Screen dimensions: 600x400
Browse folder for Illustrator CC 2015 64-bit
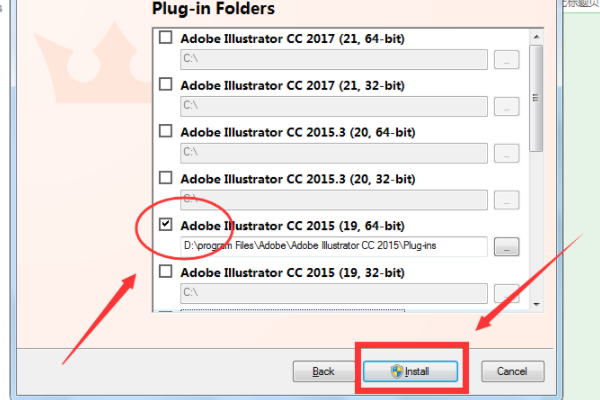pos(506,247)
